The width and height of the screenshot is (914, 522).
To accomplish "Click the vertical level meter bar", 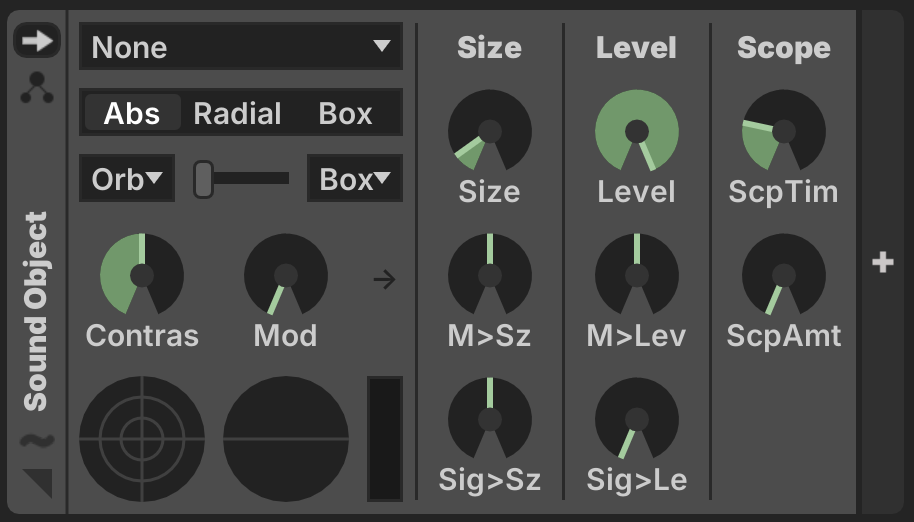I will (385, 439).
